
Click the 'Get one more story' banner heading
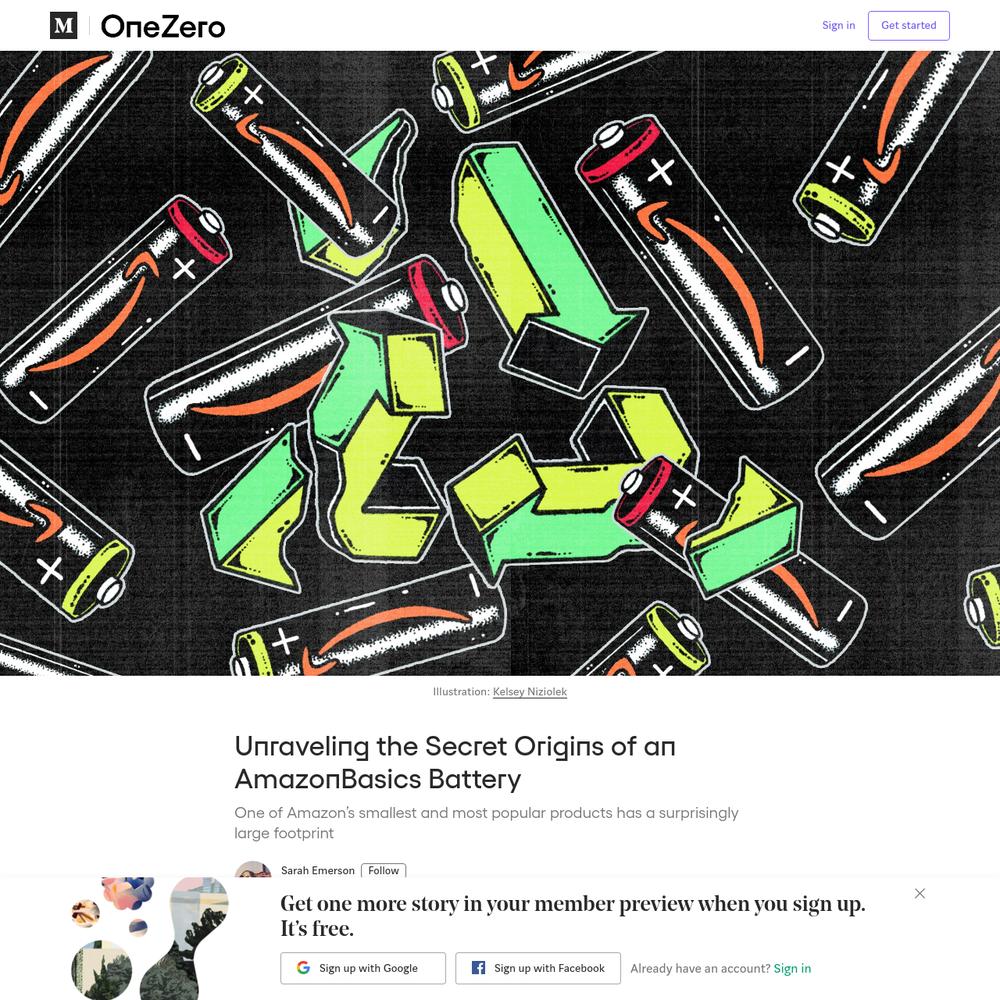point(573,916)
